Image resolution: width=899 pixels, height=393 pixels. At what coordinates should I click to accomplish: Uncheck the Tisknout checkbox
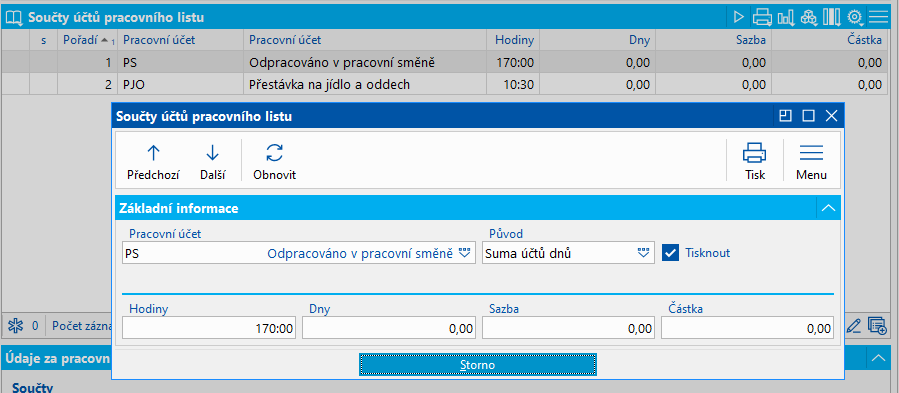tap(670, 252)
